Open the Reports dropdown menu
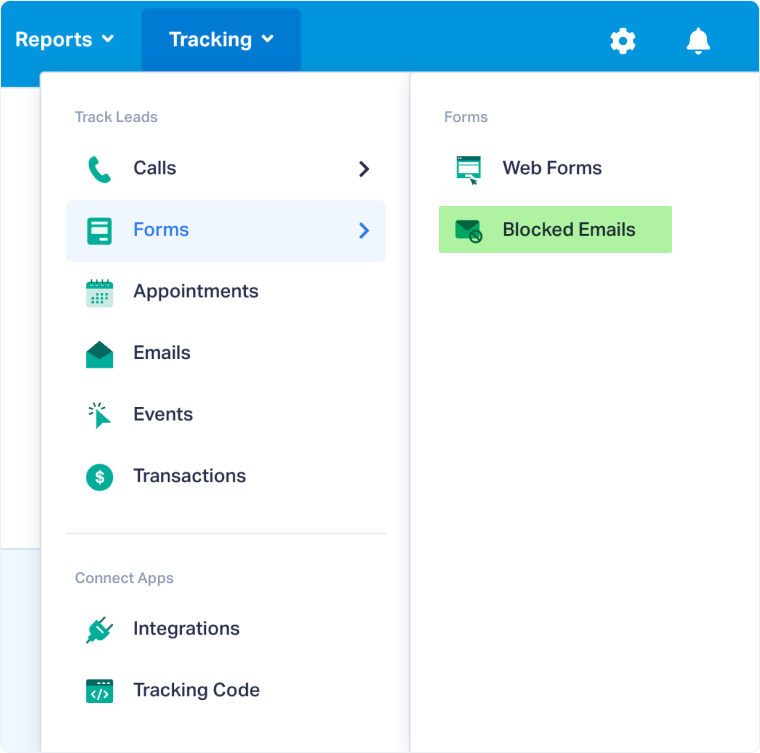Image resolution: width=760 pixels, height=753 pixels. pyautogui.click(x=65, y=40)
